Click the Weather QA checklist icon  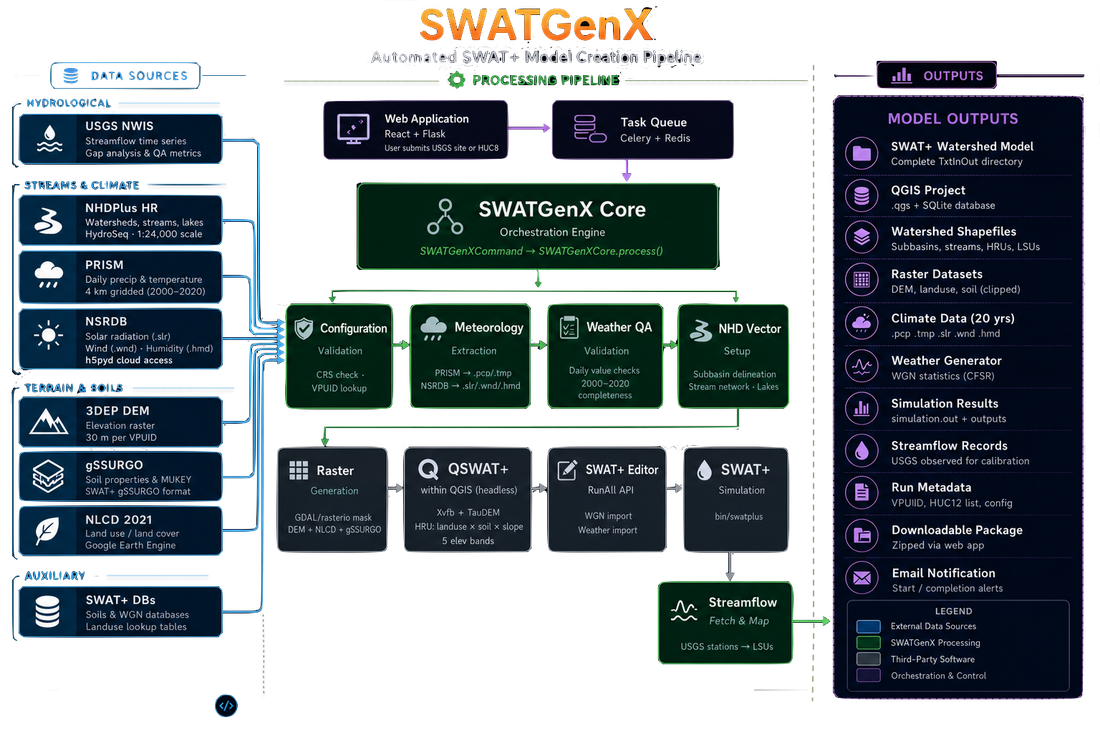(x=569, y=328)
